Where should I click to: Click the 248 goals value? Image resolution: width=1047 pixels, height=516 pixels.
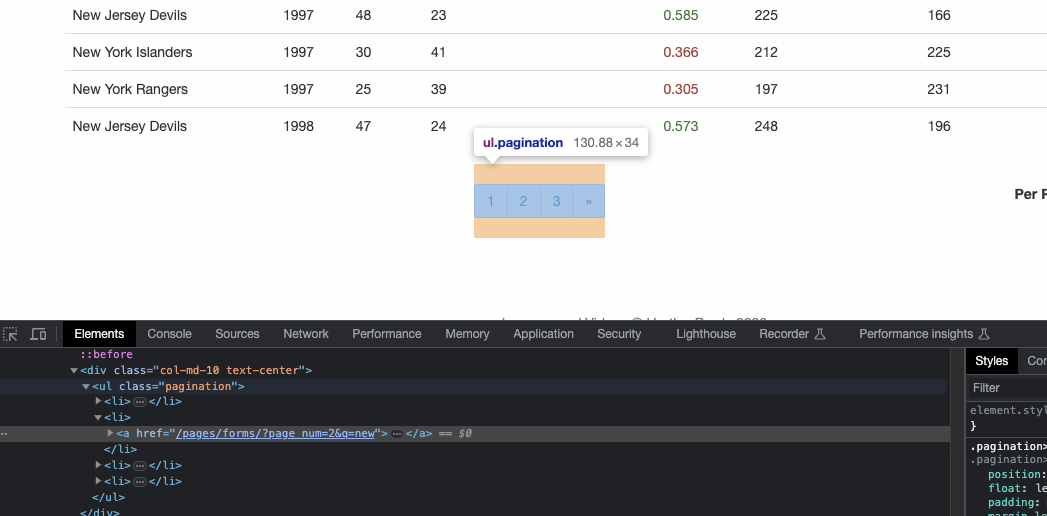(x=766, y=126)
